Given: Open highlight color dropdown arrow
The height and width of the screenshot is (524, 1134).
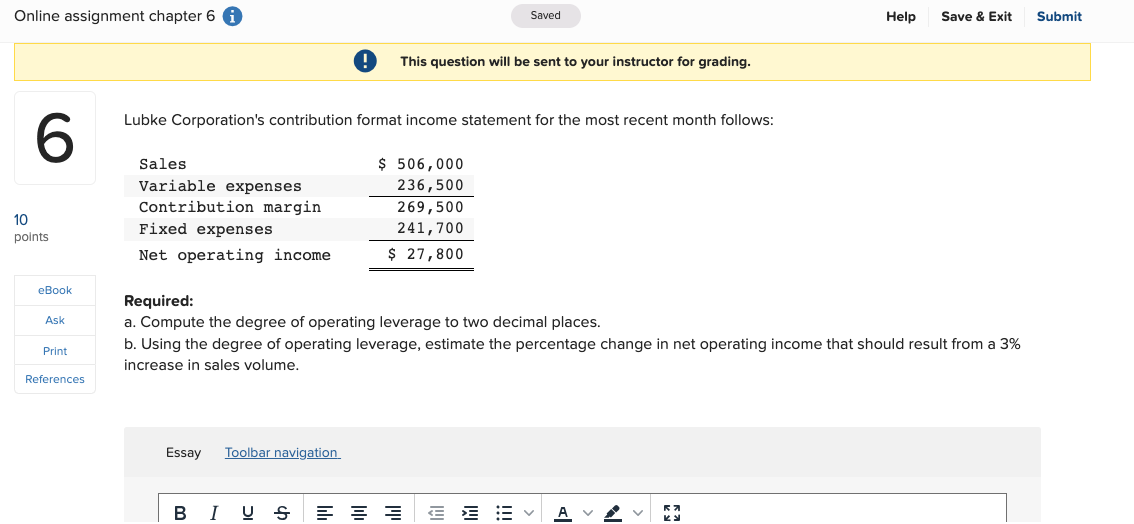Looking at the screenshot, I should pyautogui.click(x=637, y=513).
